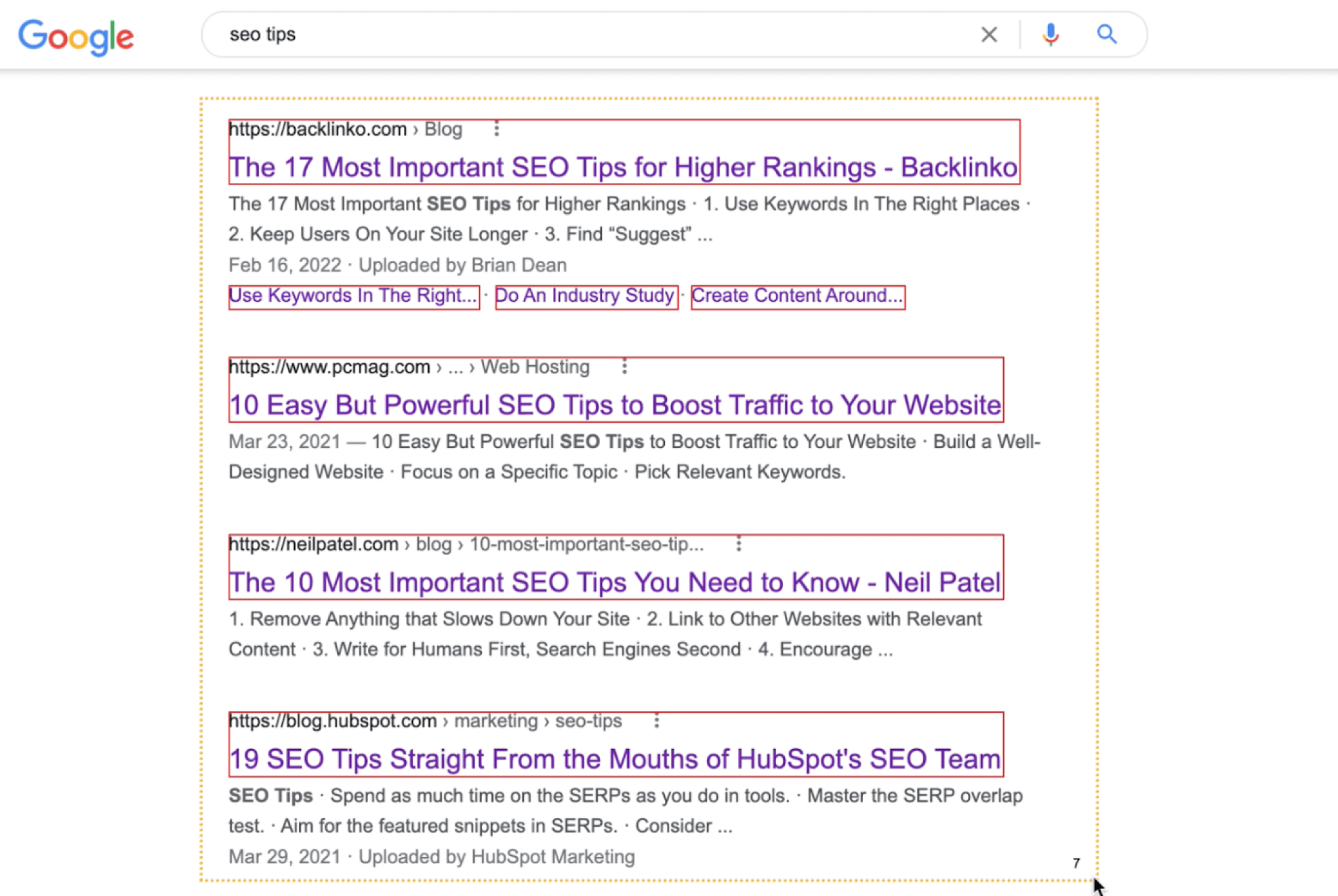Click the https://backlinko.com › Blog breadcrumb

point(346,129)
